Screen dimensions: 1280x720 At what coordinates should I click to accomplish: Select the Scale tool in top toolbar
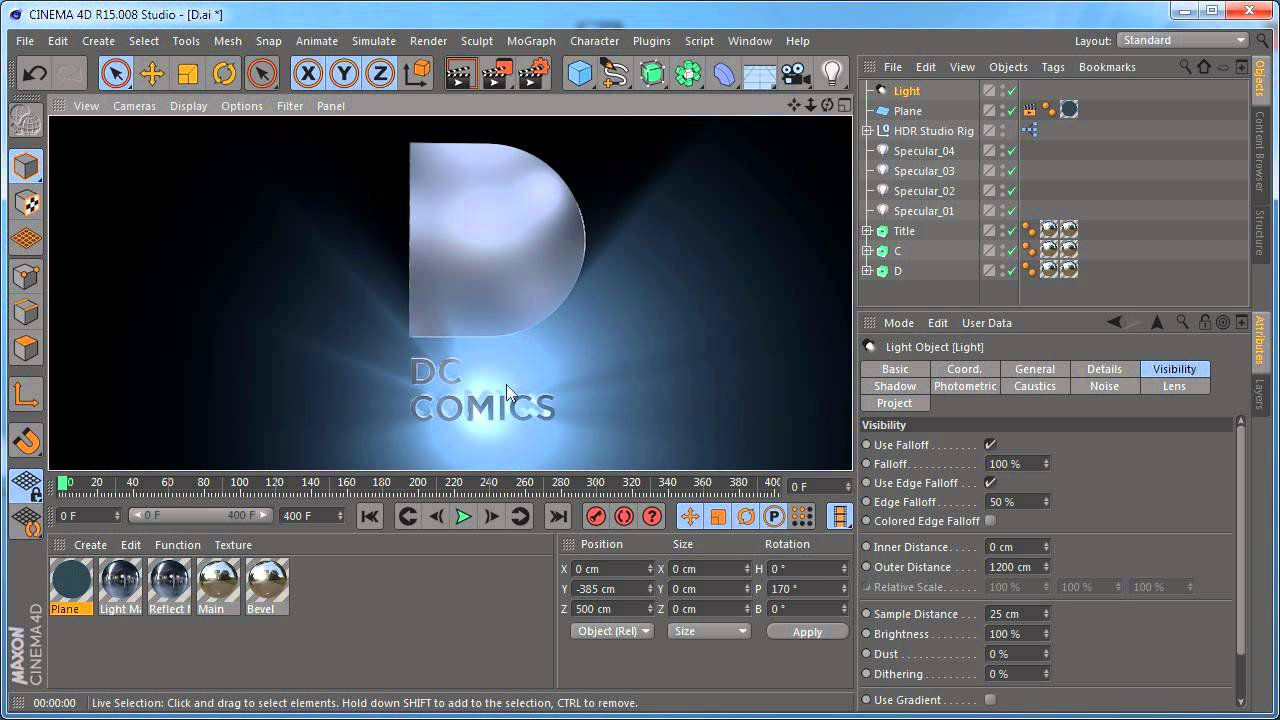coord(188,74)
